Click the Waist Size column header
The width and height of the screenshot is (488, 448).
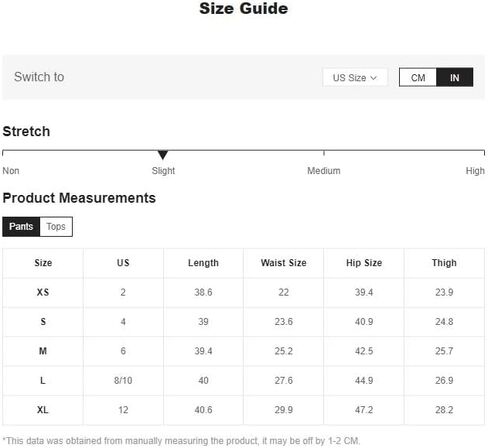[283, 263]
